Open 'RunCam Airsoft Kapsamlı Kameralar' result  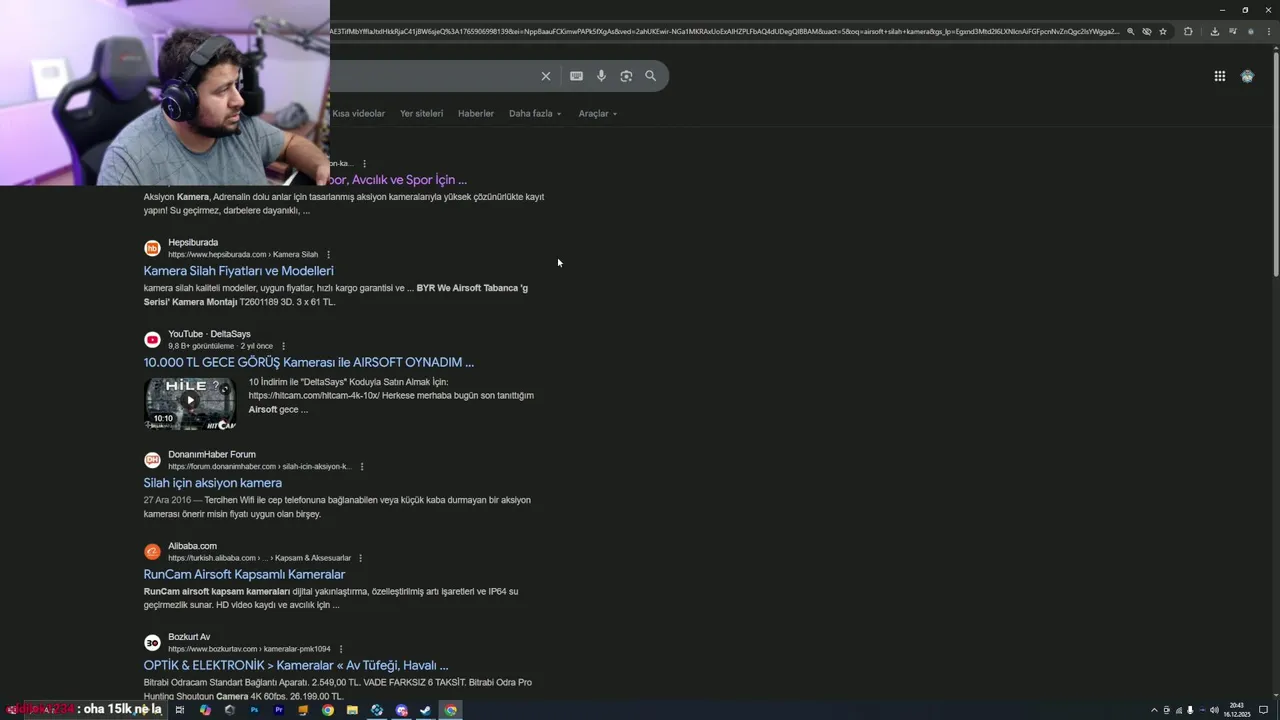click(244, 575)
